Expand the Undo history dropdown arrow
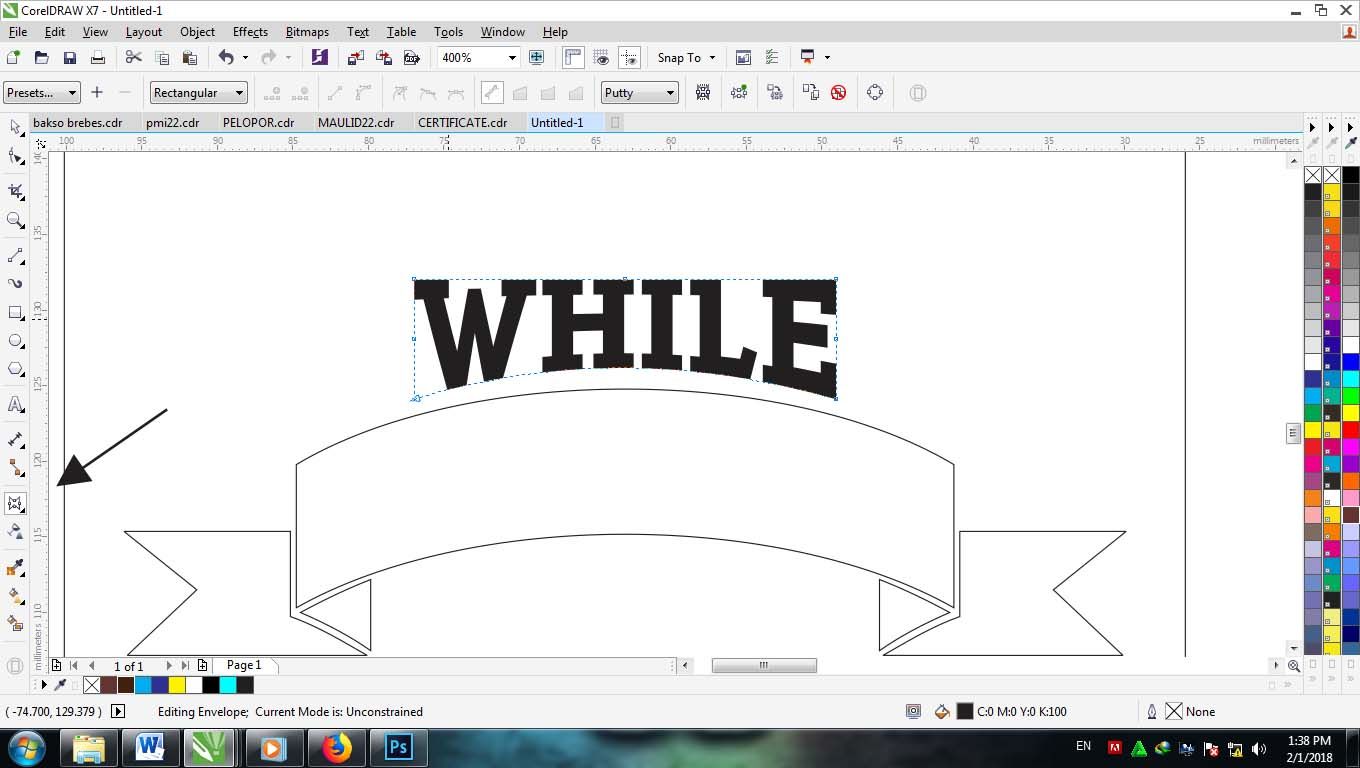The width and height of the screenshot is (1360, 768). (245, 57)
